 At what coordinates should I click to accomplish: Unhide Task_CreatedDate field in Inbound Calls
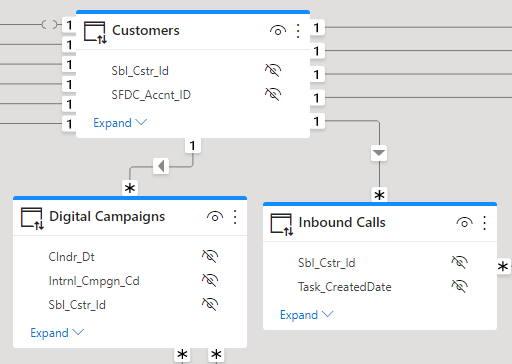click(460, 286)
